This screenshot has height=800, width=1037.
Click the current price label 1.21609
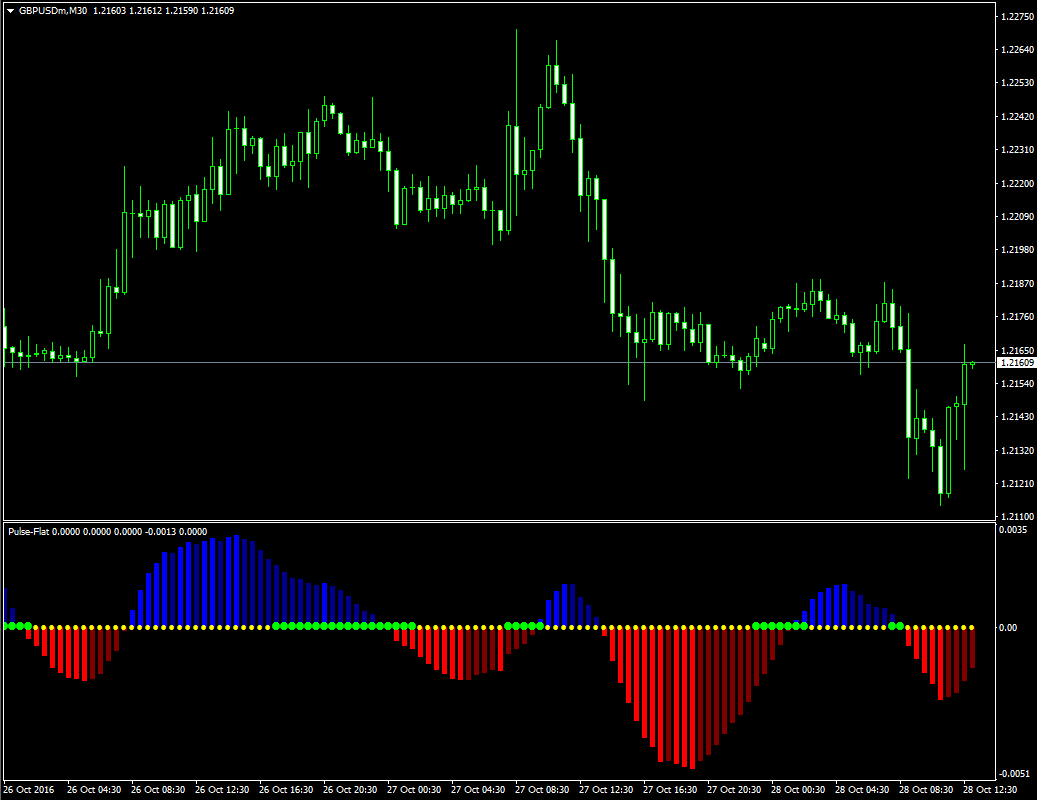[x=1016, y=362]
